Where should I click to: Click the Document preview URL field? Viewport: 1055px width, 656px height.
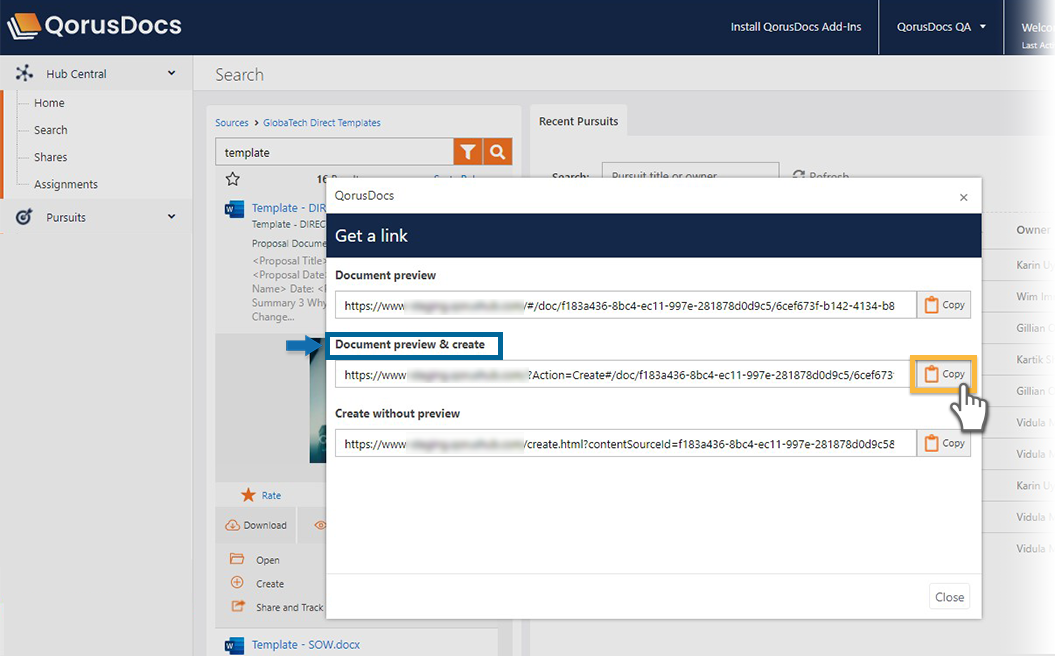coord(626,305)
